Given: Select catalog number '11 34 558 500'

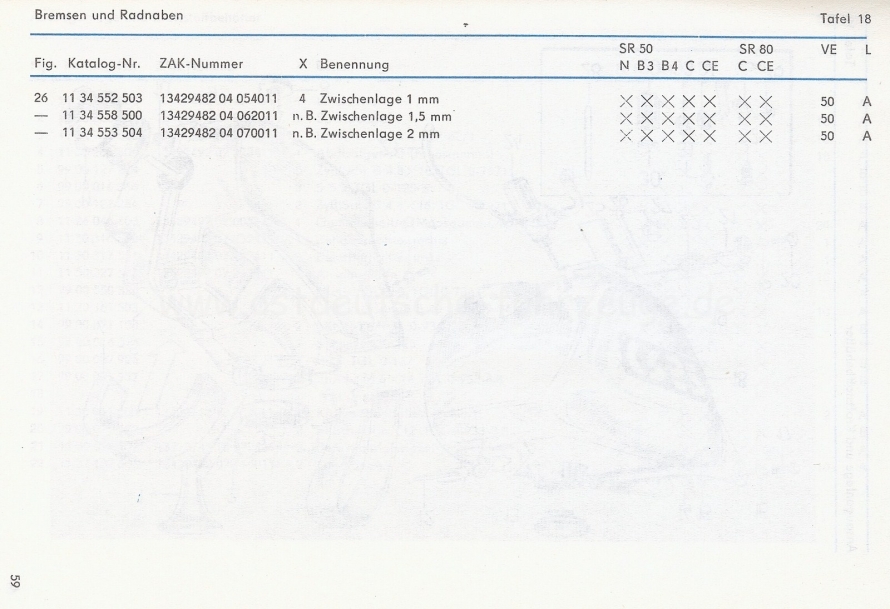Looking at the screenshot, I should tap(102, 115).
